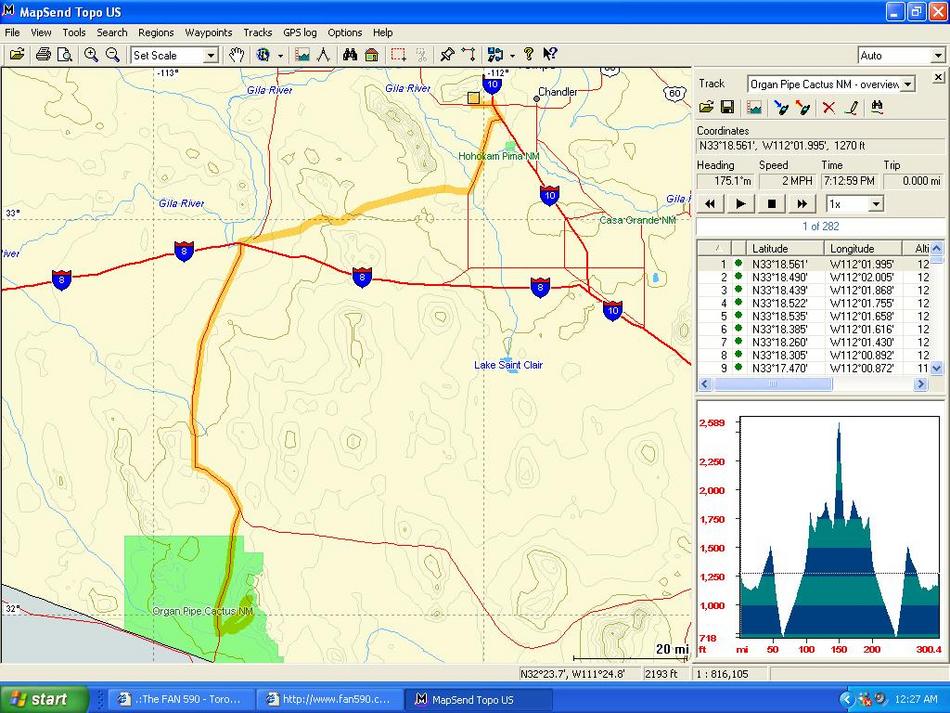Zoom out with the magnifier minus icon
The width and height of the screenshot is (950, 713).
coord(113,55)
